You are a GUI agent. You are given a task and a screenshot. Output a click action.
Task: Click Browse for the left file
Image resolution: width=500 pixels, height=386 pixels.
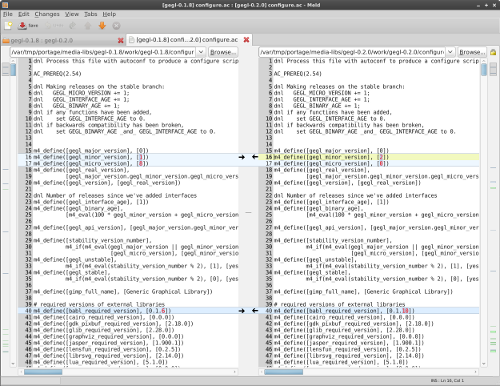(223, 52)
